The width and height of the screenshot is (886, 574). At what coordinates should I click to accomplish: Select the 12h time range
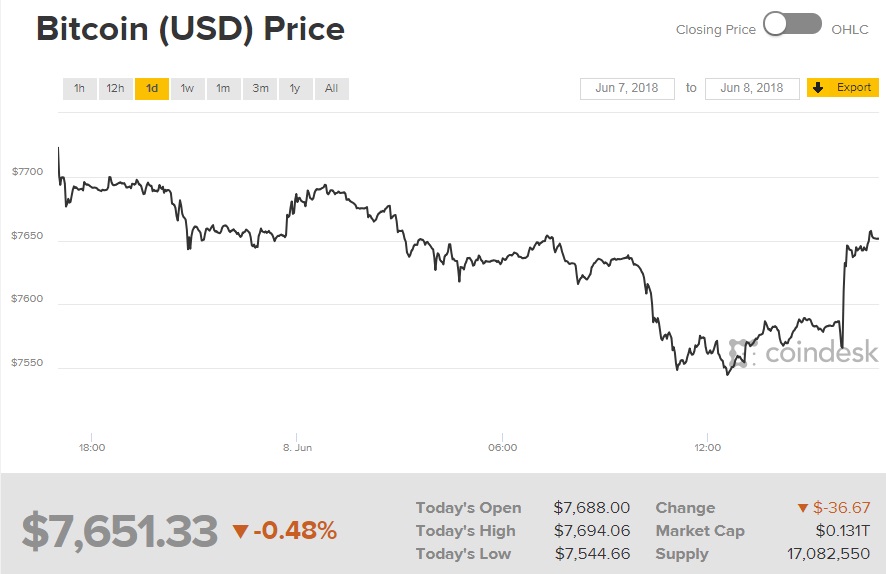pyautogui.click(x=115, y=88)
